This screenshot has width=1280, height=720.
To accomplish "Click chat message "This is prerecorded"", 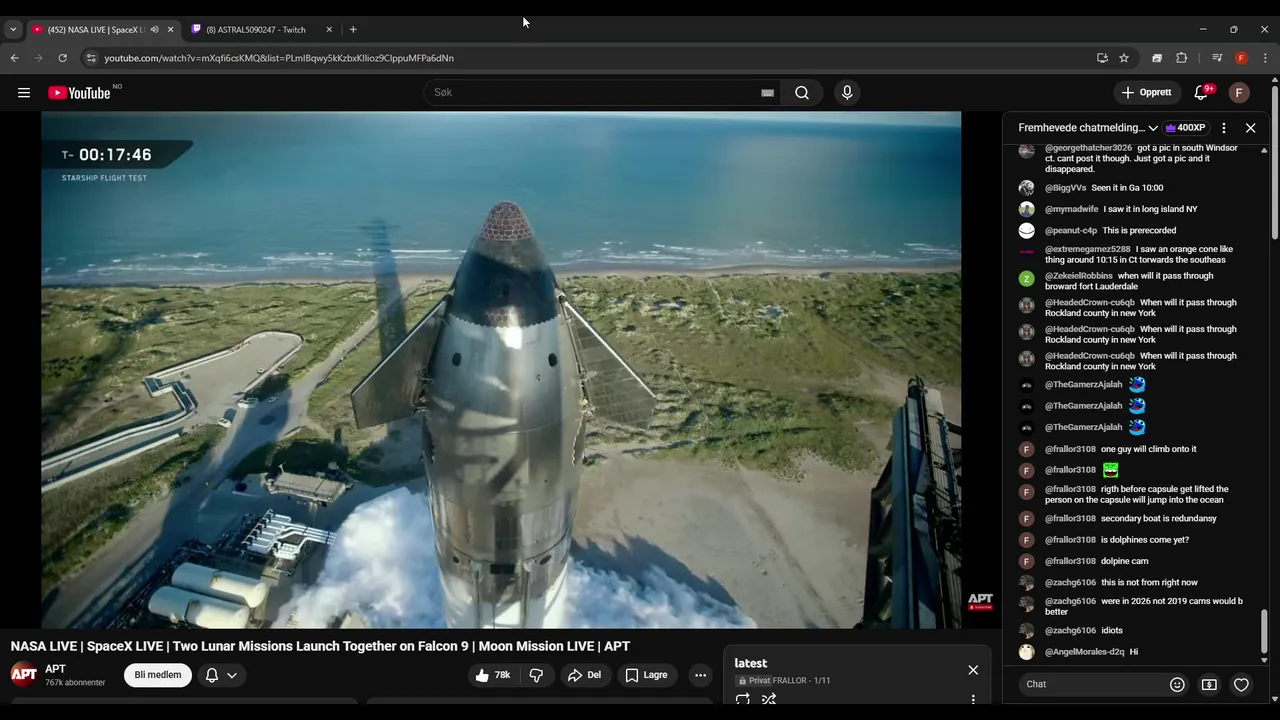I will coord(1139,231).
